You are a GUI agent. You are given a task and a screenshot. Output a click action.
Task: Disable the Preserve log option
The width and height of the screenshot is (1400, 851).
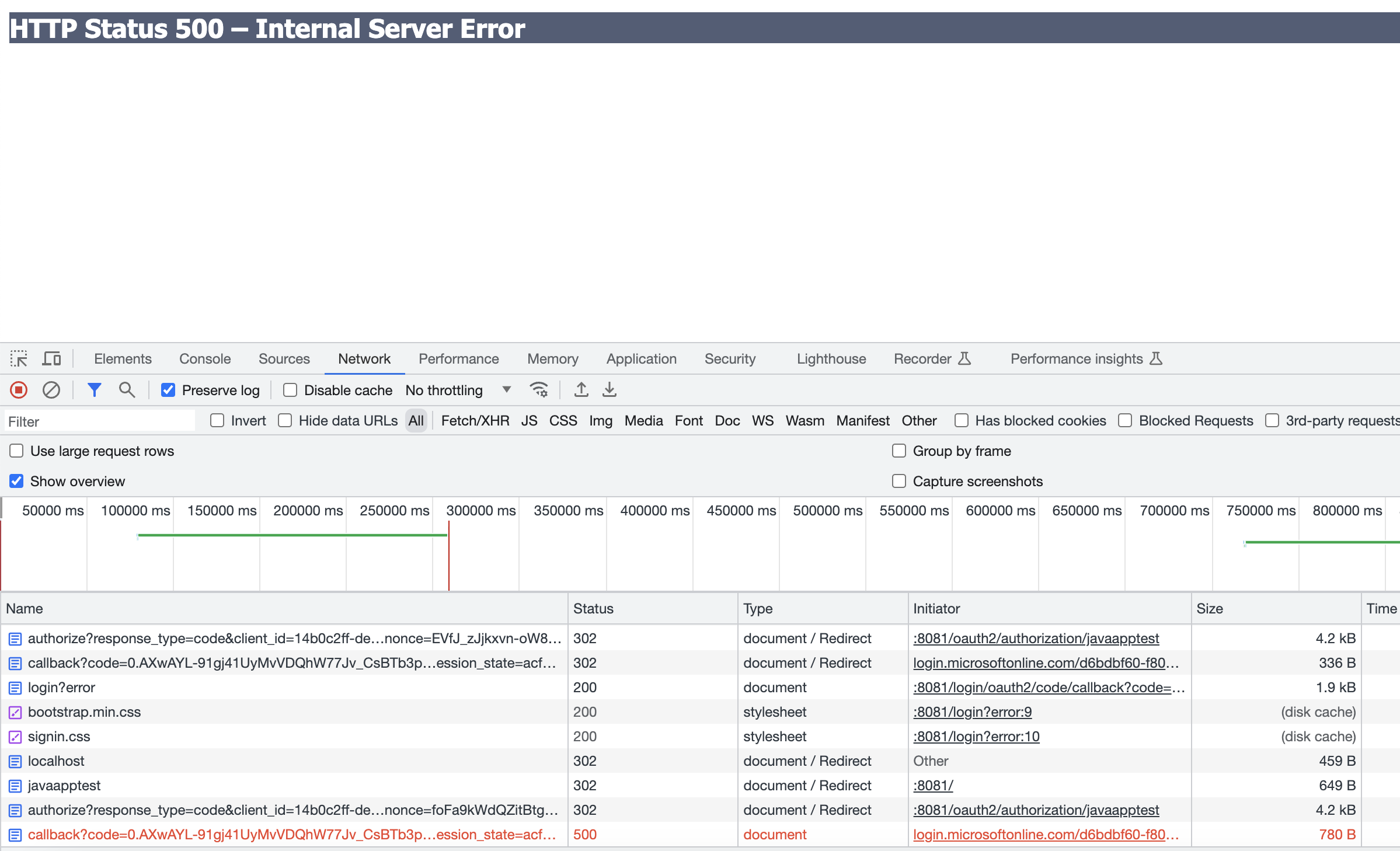pyautogui.click(x=168, y=390)
